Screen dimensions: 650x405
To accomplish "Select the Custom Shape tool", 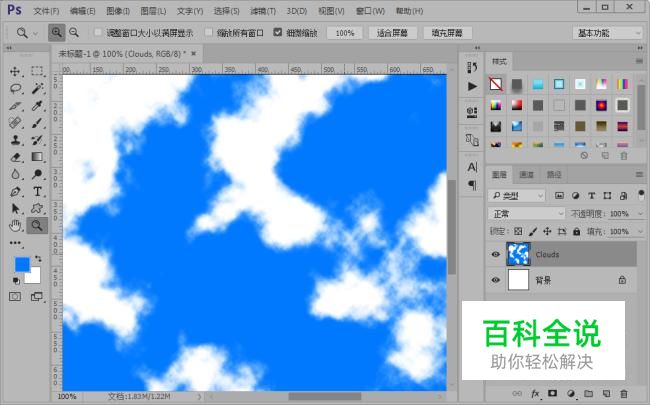I will (x=37, y=209).
